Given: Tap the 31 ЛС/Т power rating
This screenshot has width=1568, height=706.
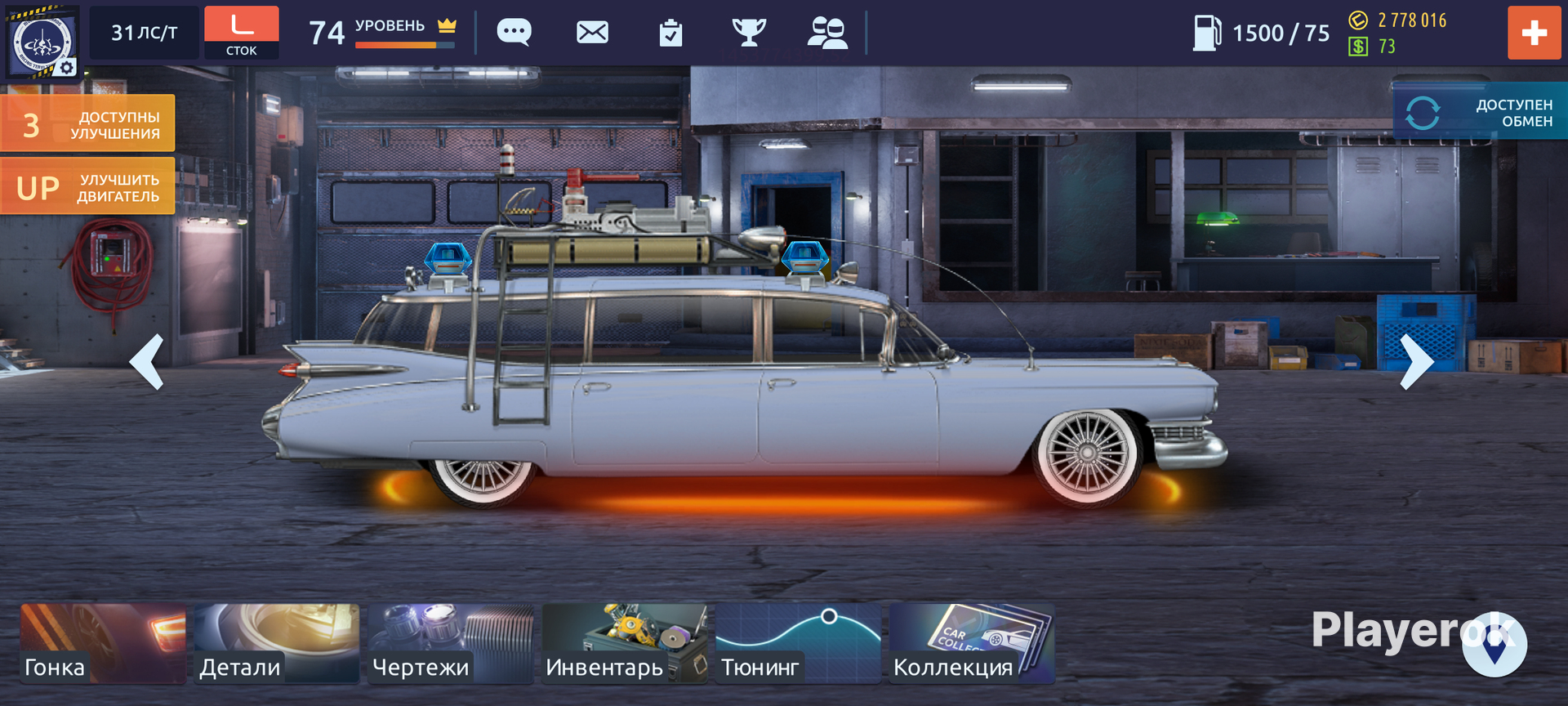Looking at the screenshot, I should tap(144, 33).
